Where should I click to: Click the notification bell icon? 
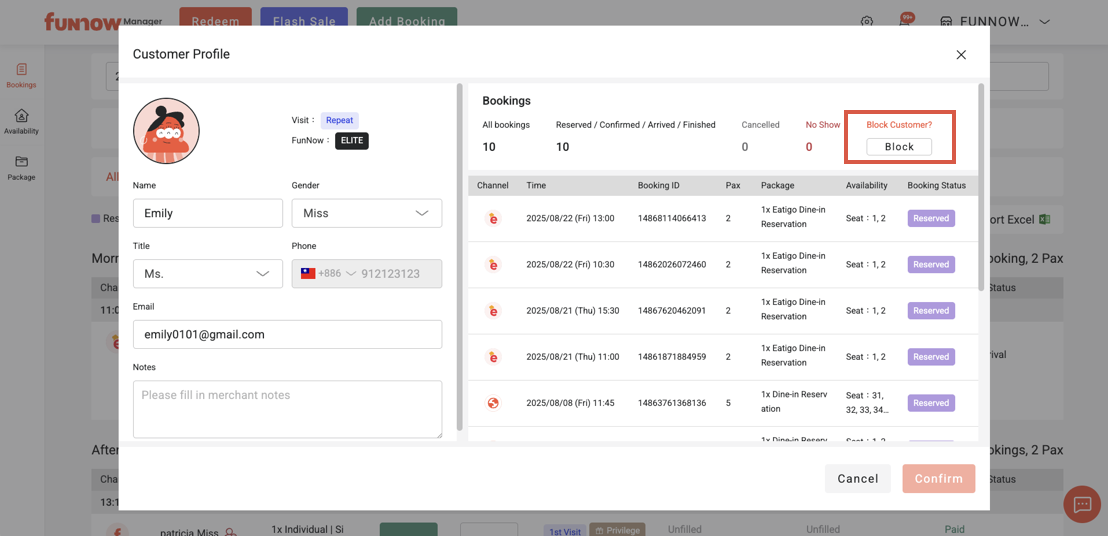coord(905,22)
